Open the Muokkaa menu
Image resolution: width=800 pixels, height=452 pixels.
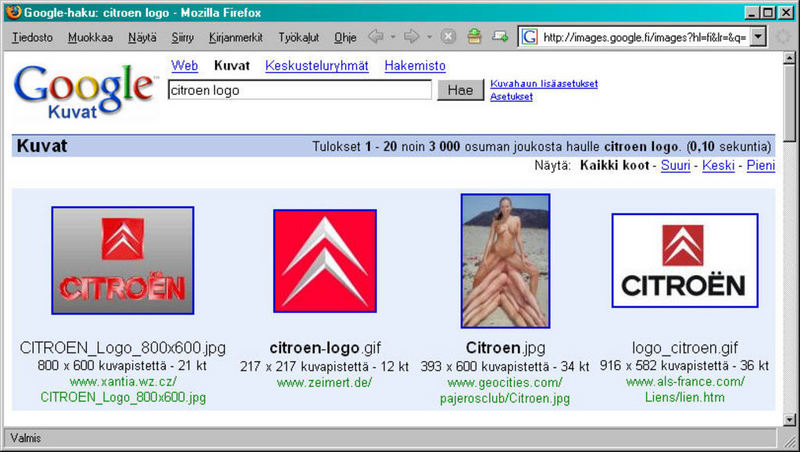[x=90, y=37]
